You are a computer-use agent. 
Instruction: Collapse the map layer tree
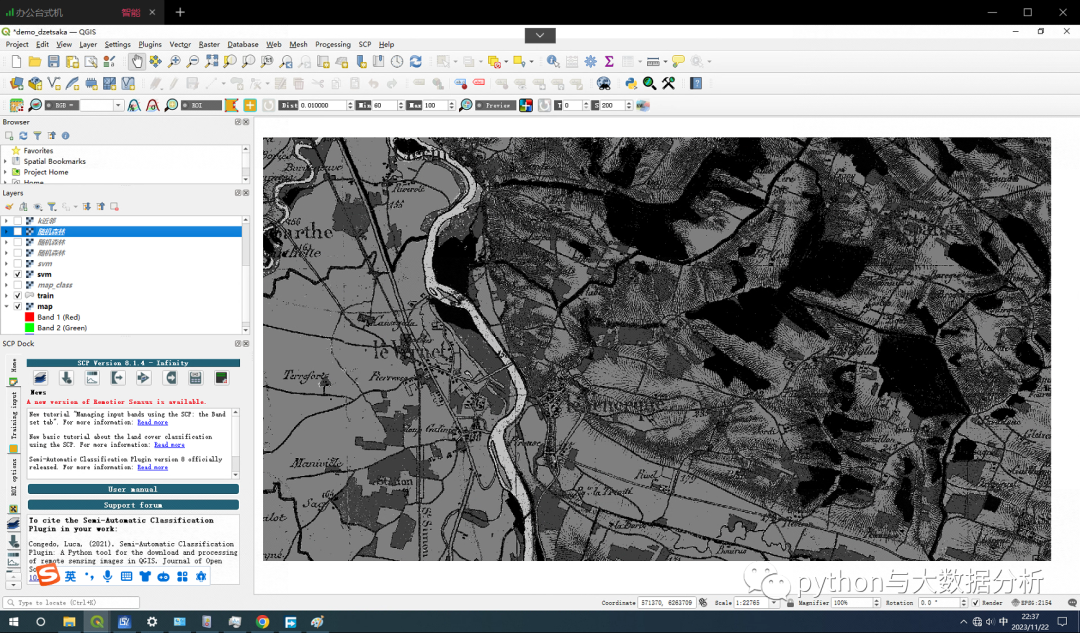[6, 307]
